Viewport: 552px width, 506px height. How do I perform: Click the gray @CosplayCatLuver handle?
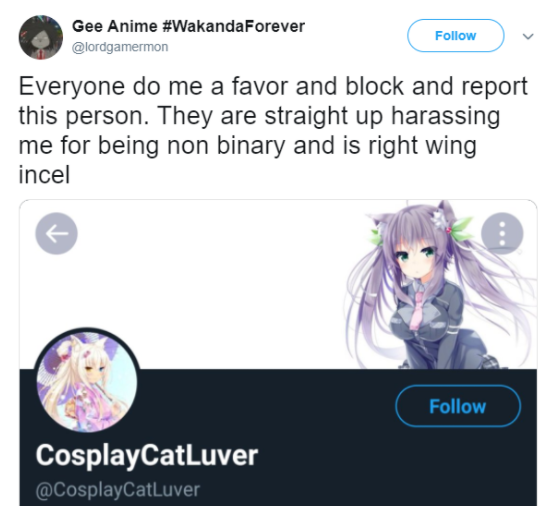(118, 490)
